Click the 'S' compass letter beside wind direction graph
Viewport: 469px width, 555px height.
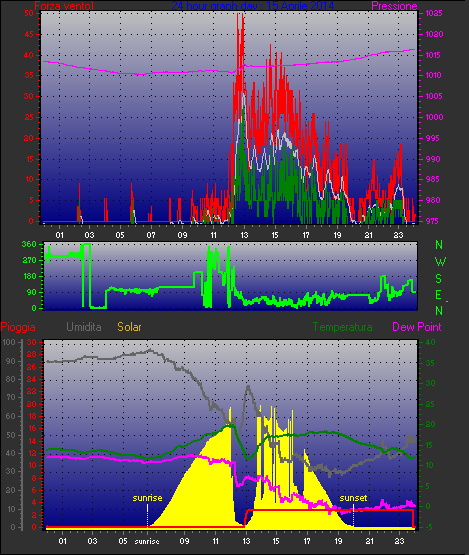tap(439, 279)
